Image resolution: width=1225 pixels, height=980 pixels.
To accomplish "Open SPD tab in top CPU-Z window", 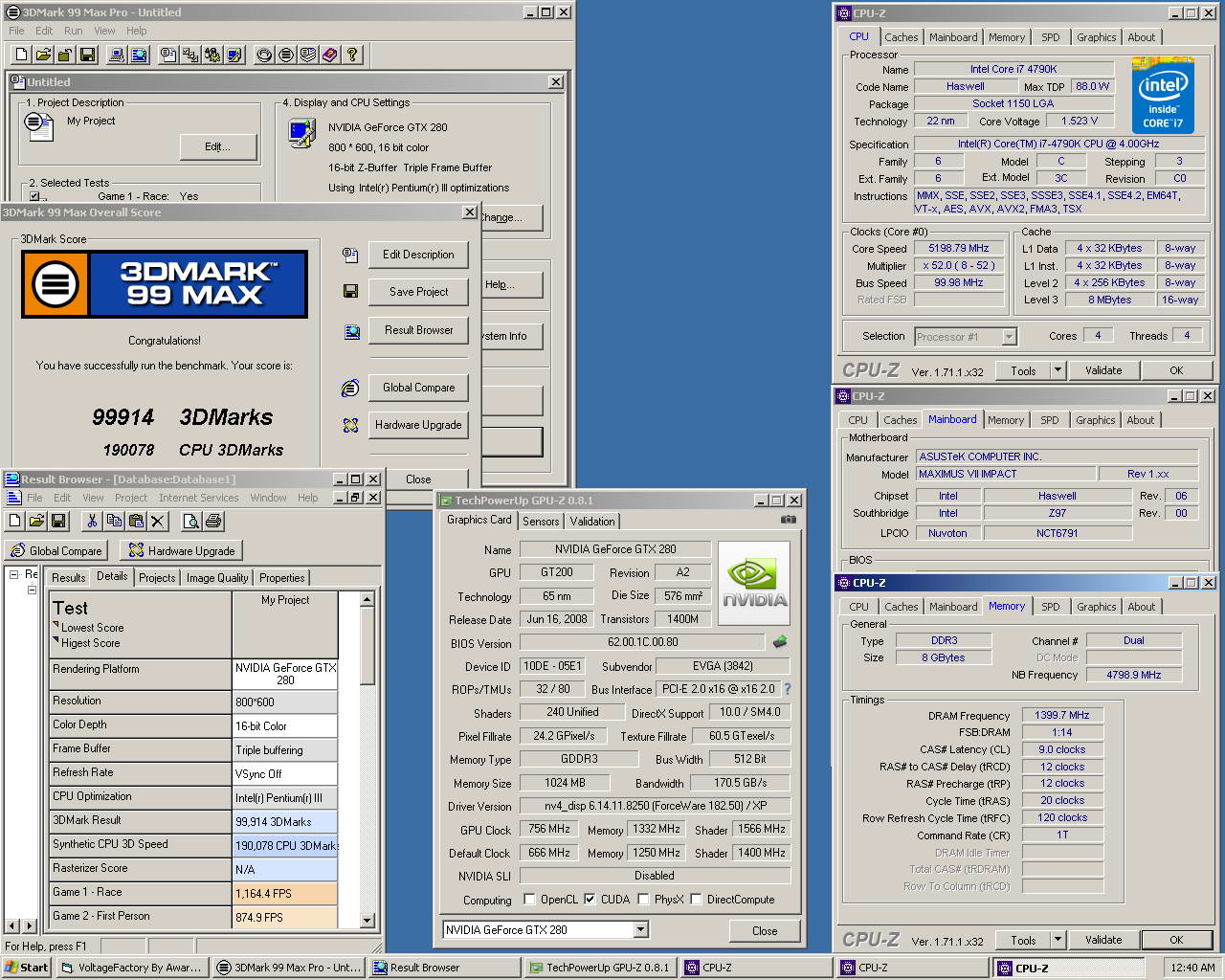I will (1050, 37).
